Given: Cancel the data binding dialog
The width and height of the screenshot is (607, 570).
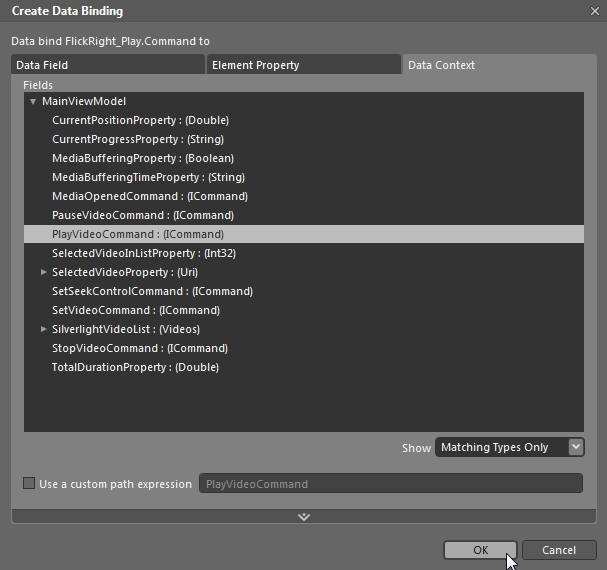Looking at the screenshot, I should 559,550.
